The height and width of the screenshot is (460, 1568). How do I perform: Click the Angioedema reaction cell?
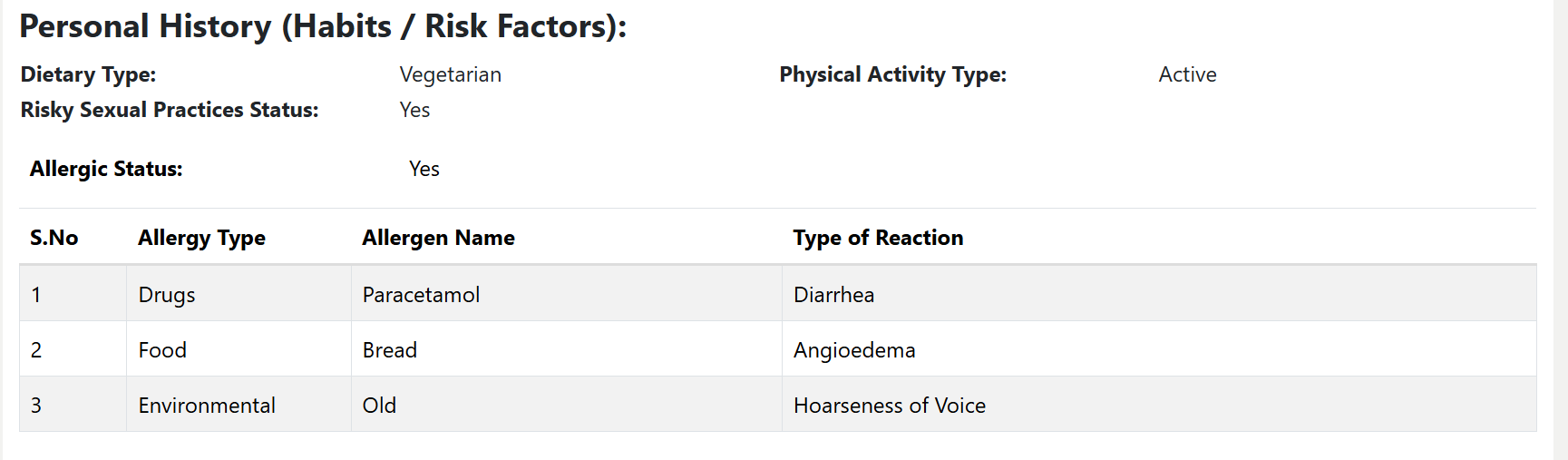(x=854, y=350)
